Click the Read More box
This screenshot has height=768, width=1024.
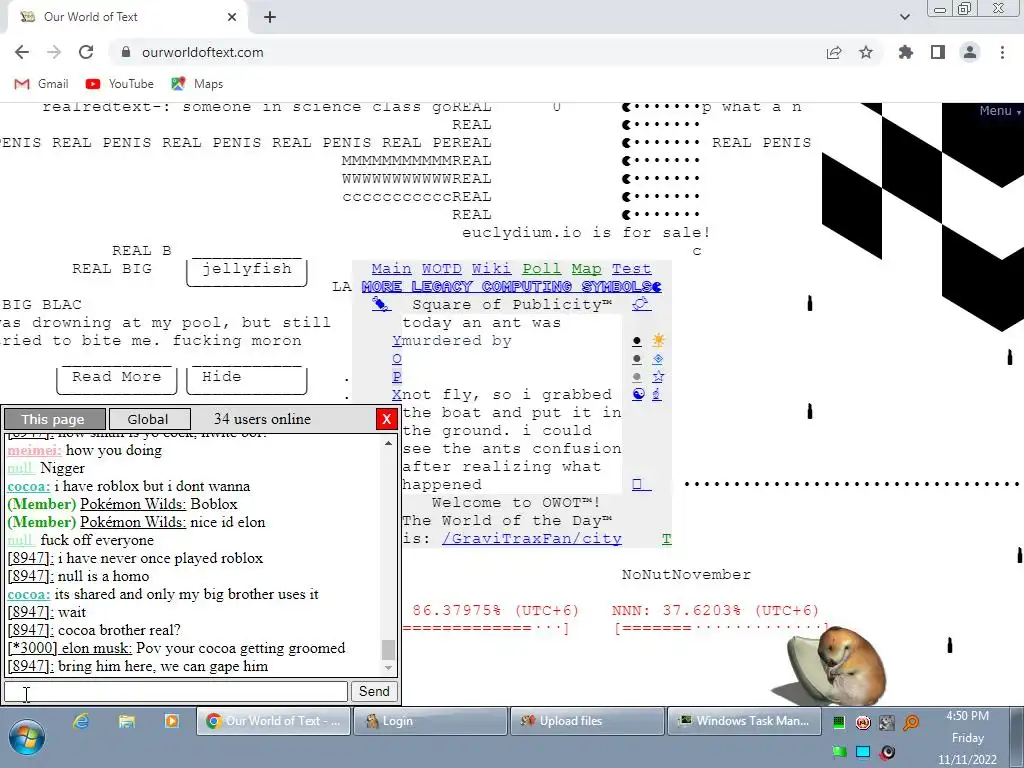coord(116,377)
